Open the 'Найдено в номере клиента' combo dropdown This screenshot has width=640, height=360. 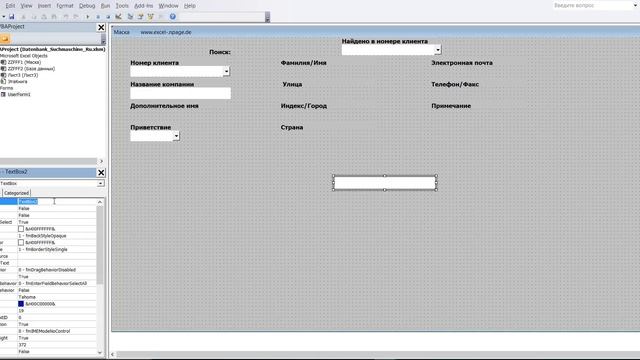[x=438, y=50]
